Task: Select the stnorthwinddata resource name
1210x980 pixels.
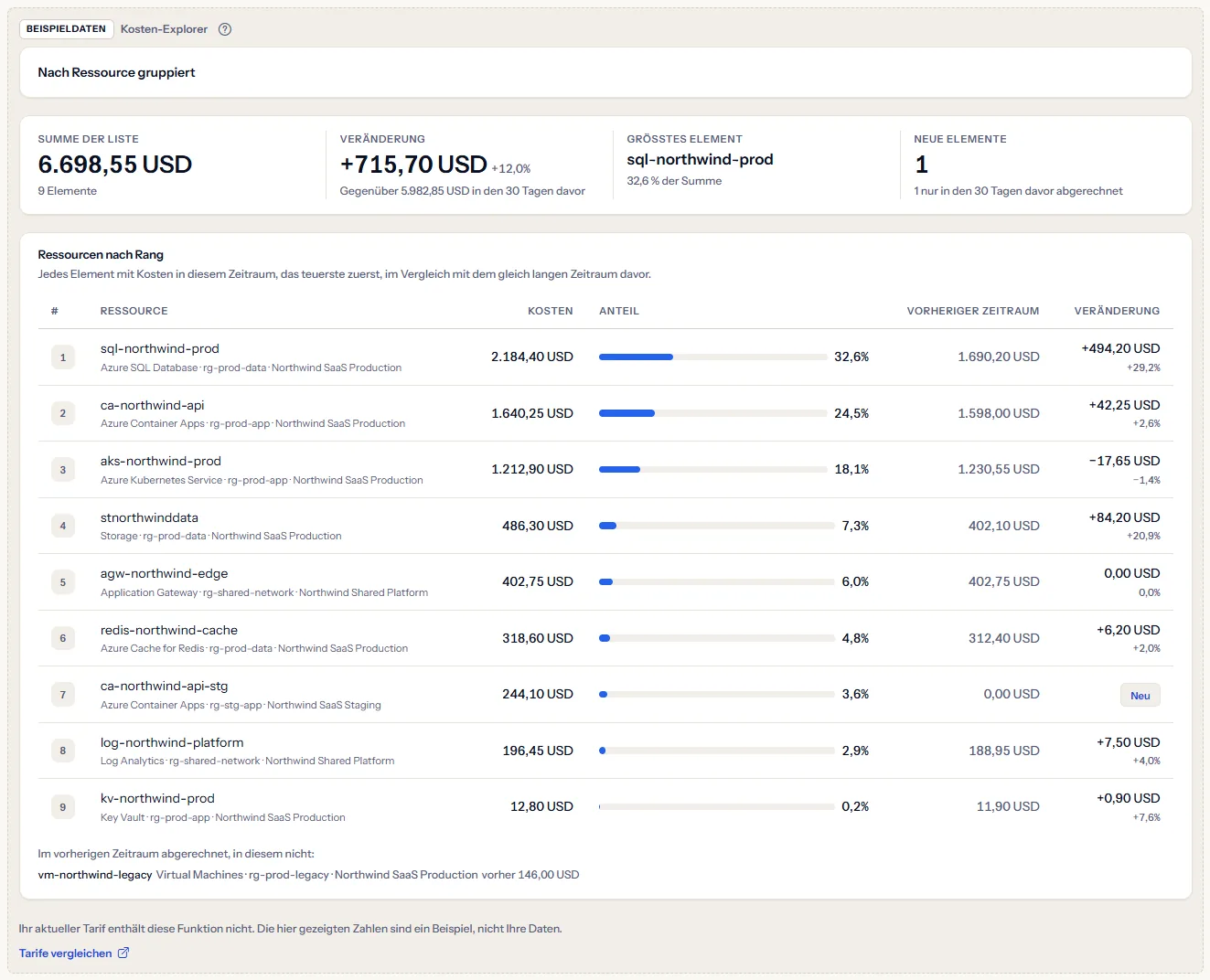Action: (149, 517)
